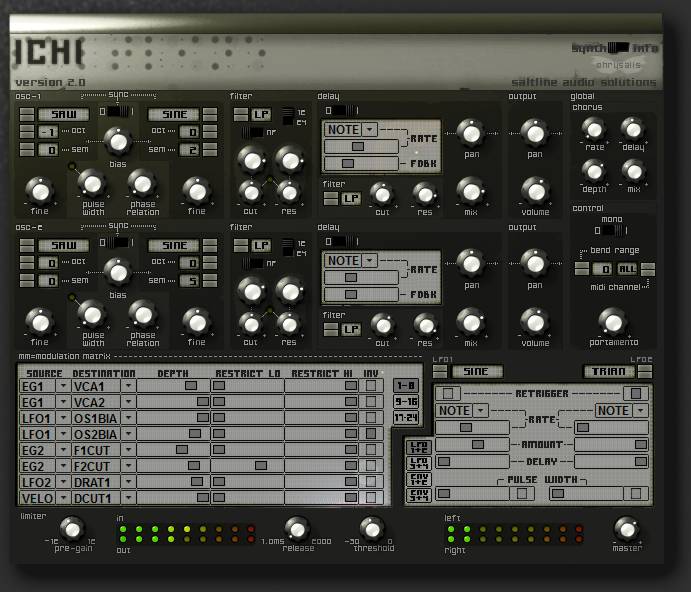The height and width of the screenshot is (592, 691).
Task: Click first filter res knob
Action: [289, 192]
